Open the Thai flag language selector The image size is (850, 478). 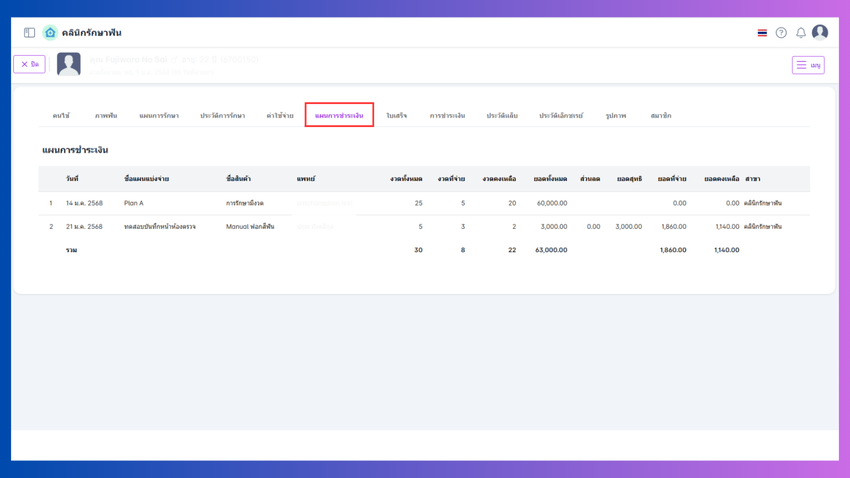(x=762, y=33)
